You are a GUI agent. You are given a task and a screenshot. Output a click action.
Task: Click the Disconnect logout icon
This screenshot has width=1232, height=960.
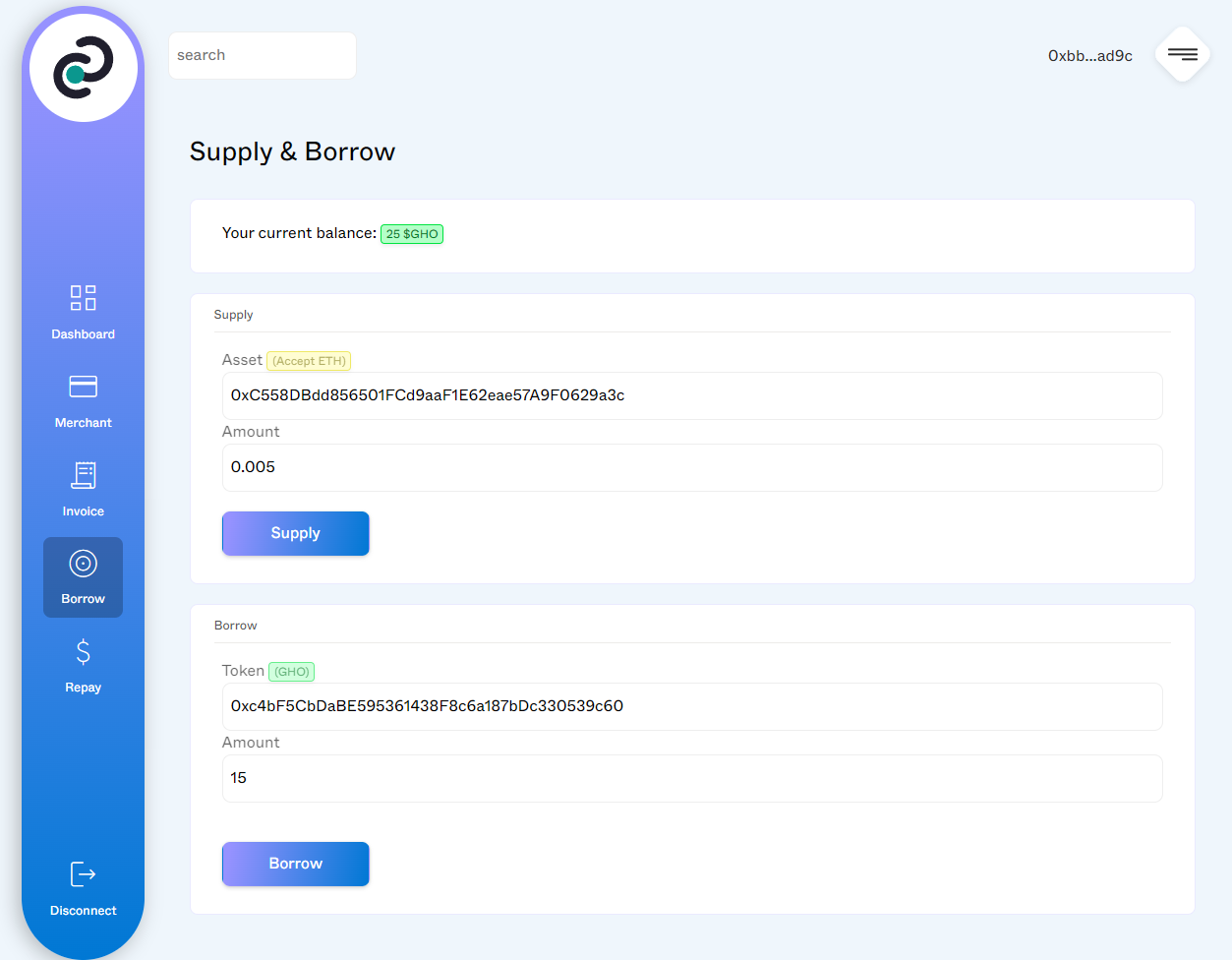click(x=83, y=873)
